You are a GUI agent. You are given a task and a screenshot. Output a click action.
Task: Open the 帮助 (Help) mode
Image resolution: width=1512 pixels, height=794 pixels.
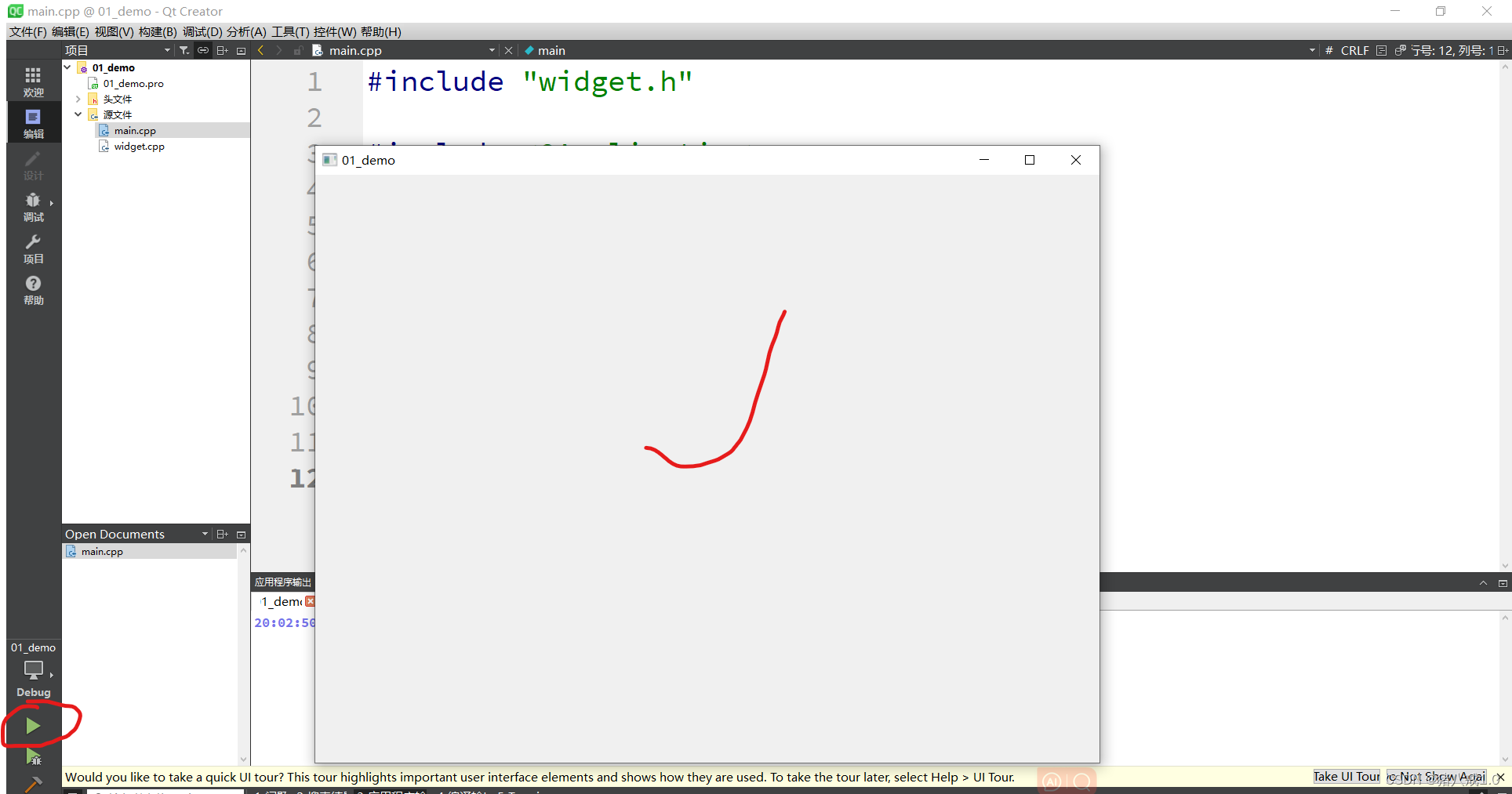[x=33, y=289]
